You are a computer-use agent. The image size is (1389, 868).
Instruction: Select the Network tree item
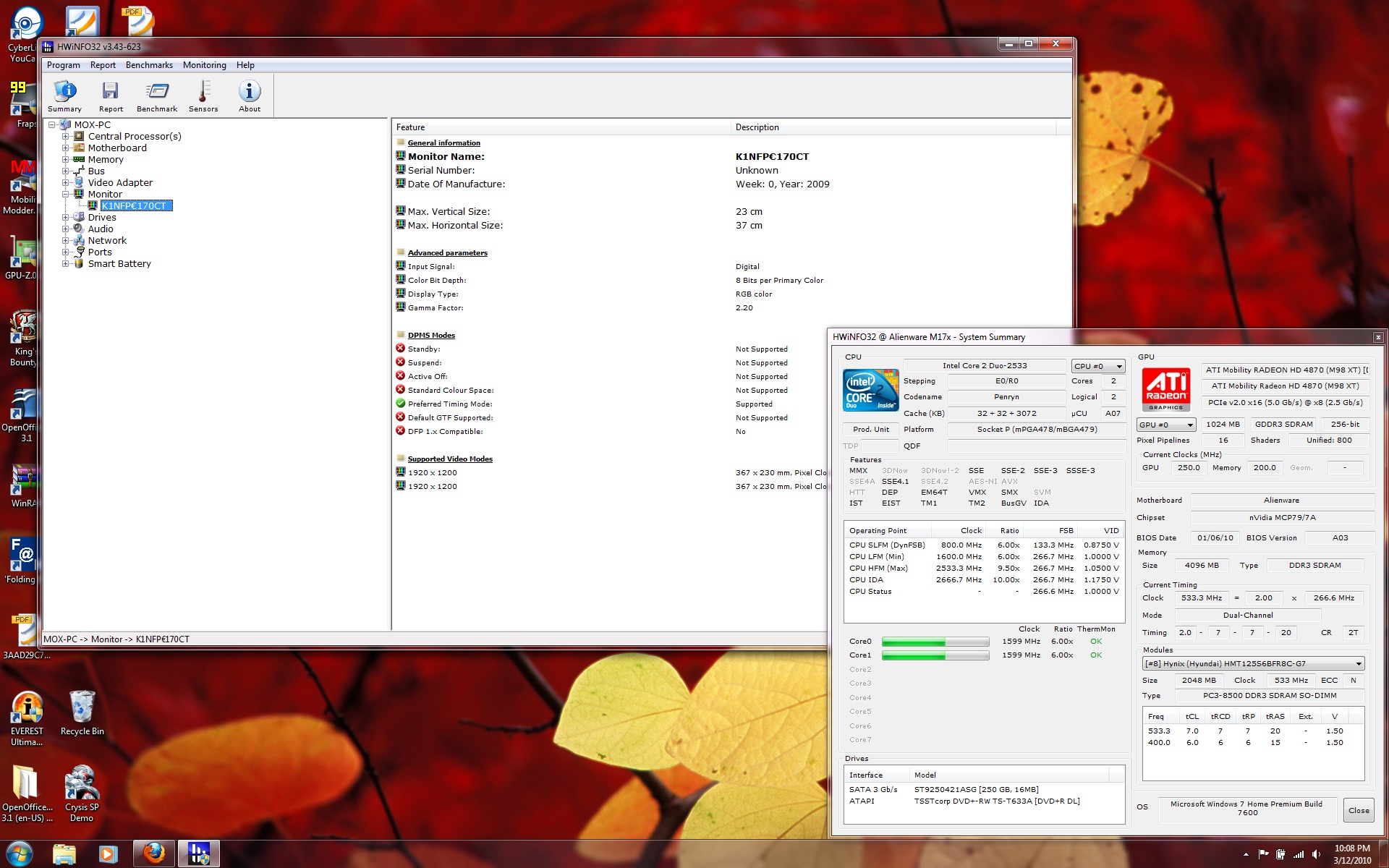point(107,240)
